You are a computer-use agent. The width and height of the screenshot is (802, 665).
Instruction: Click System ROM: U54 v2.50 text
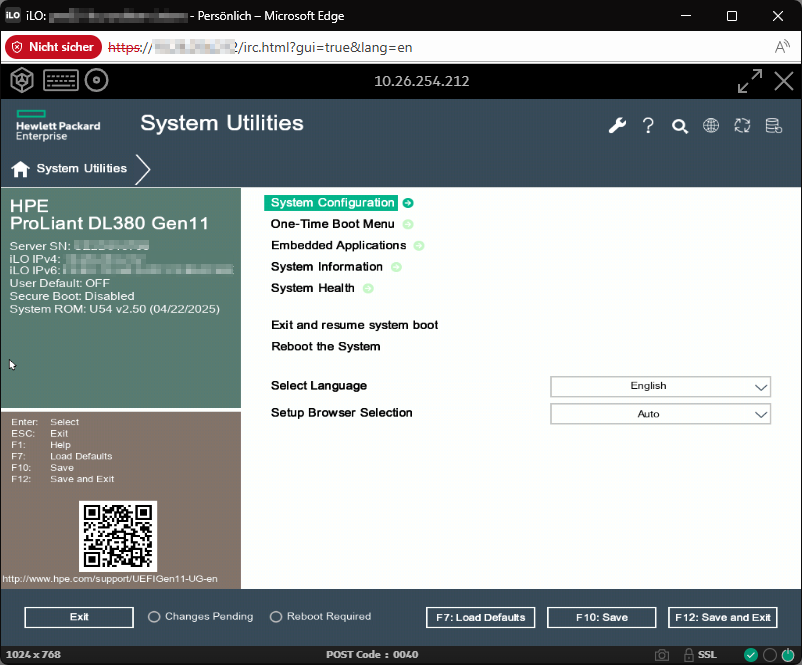(115, 309)
